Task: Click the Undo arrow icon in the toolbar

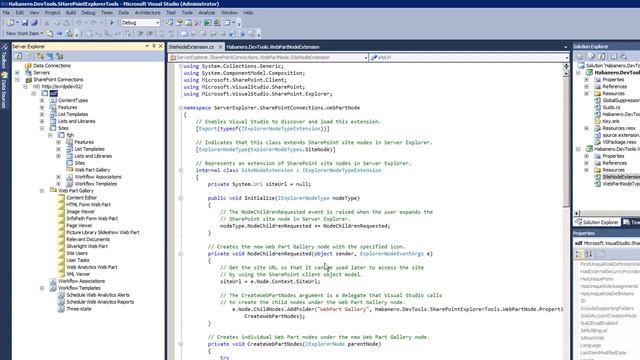Action: click(79, 23)
